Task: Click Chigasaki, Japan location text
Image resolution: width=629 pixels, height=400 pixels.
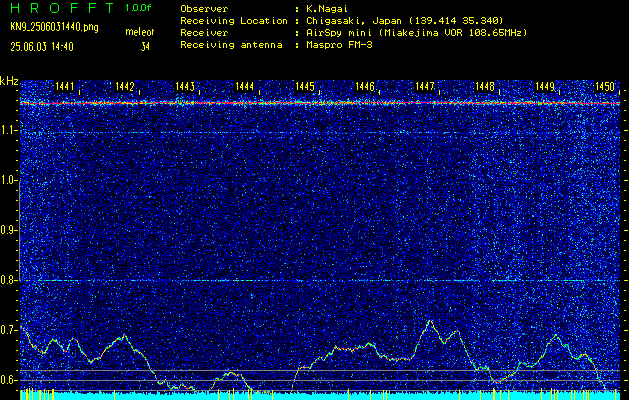Action: (404, 21)
